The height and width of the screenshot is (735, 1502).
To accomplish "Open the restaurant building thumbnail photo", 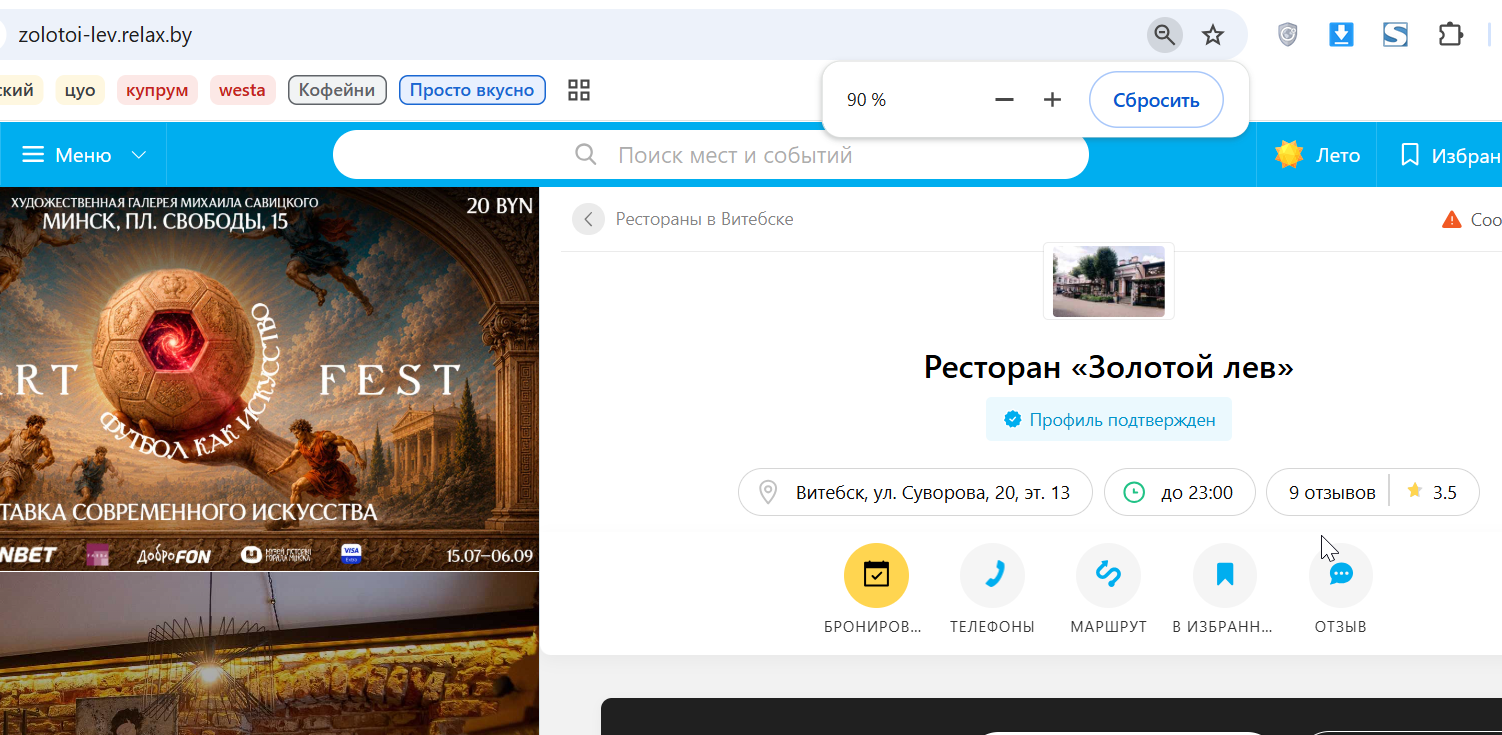I will [x=1109, y=281].
